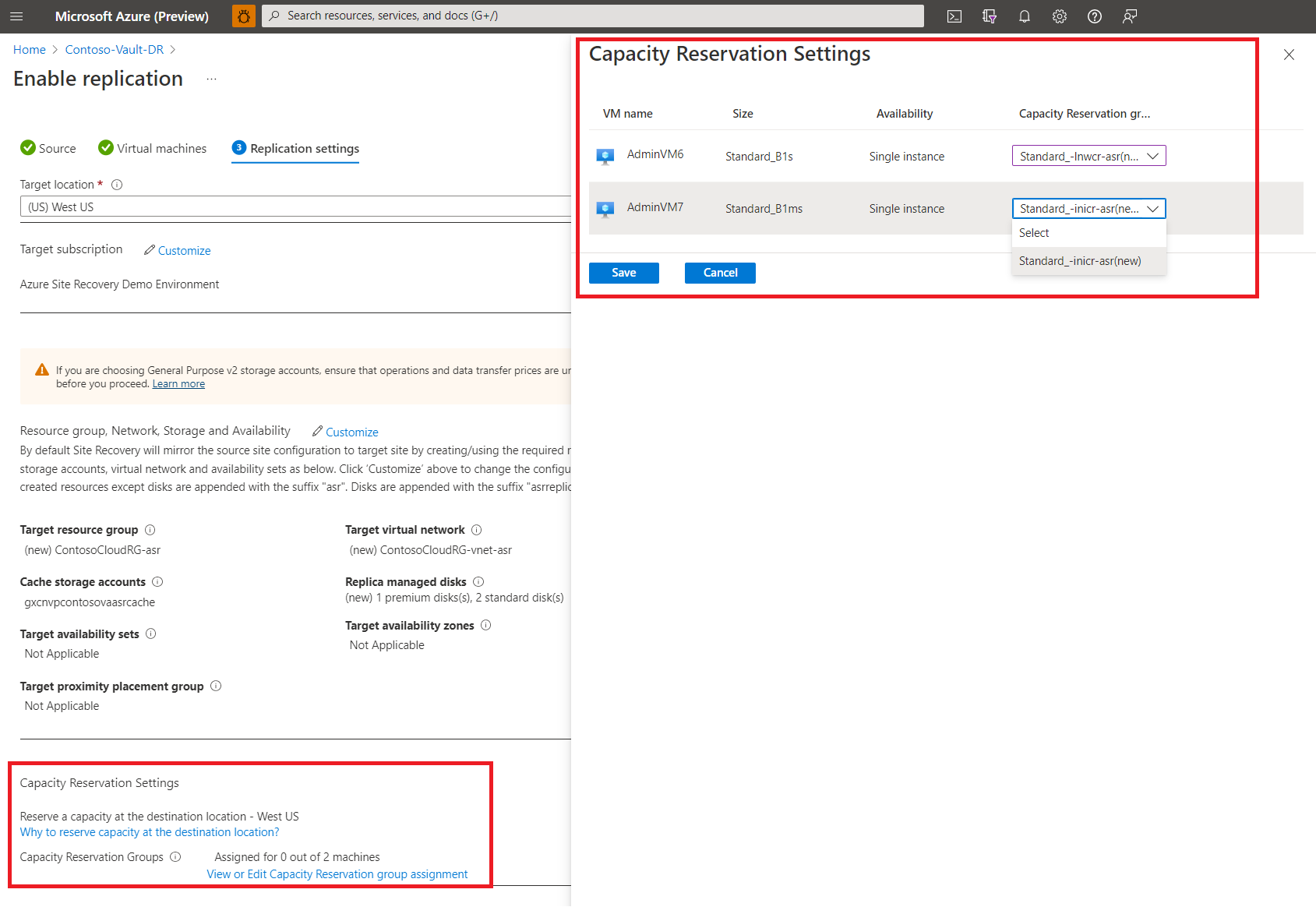Click 'Assigned for 0 out of 2 machines'
The height and width of the screenshot is (907, 1316).
[298, 857]
